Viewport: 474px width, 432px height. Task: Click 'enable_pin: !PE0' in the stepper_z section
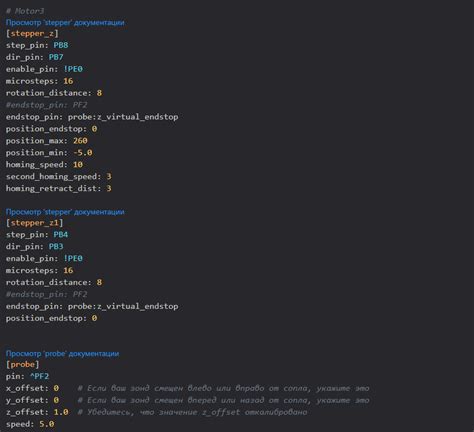click(x=44, y=69)
